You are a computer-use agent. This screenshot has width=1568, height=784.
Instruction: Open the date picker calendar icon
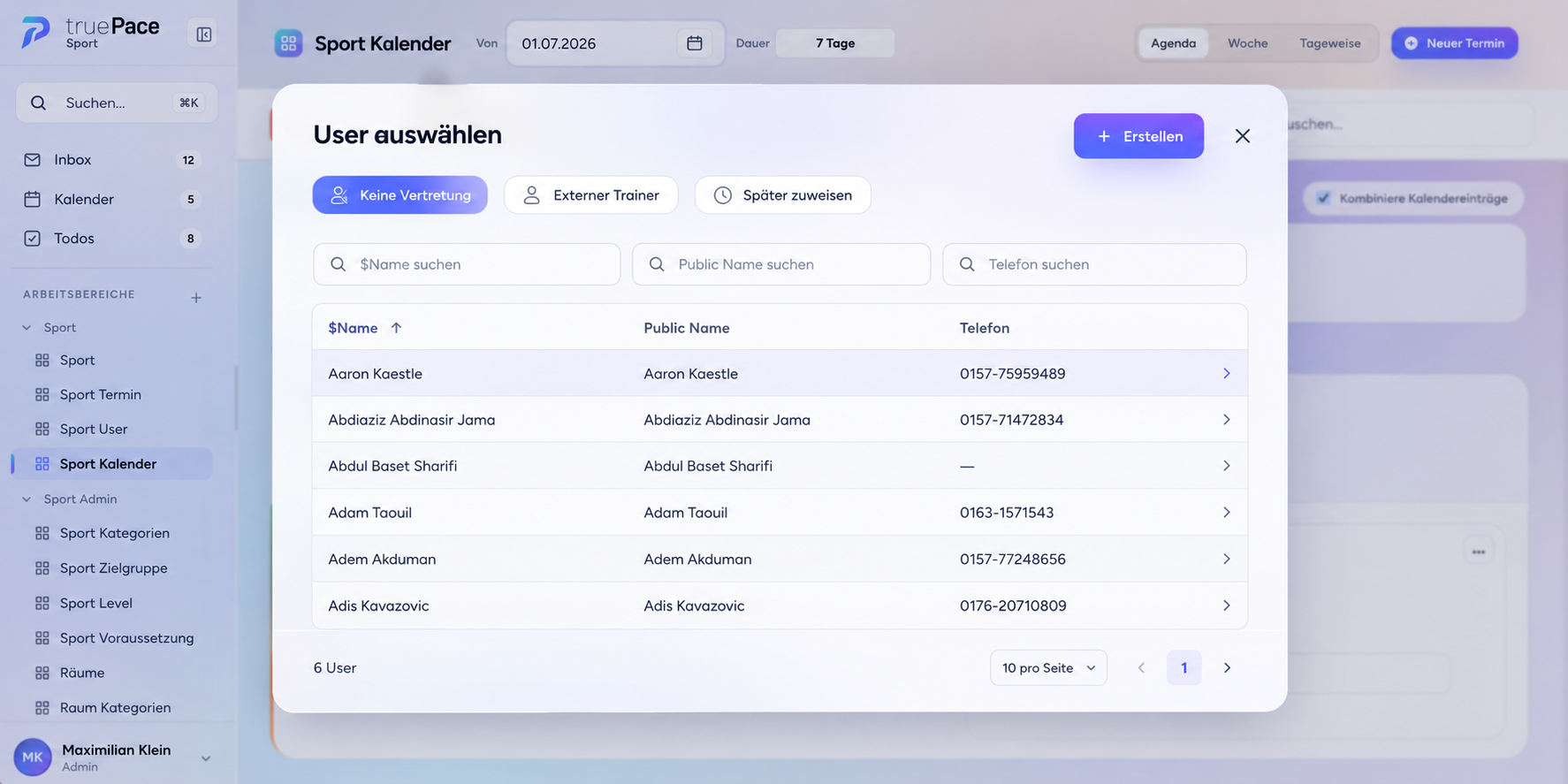click(x=695, y=43)
